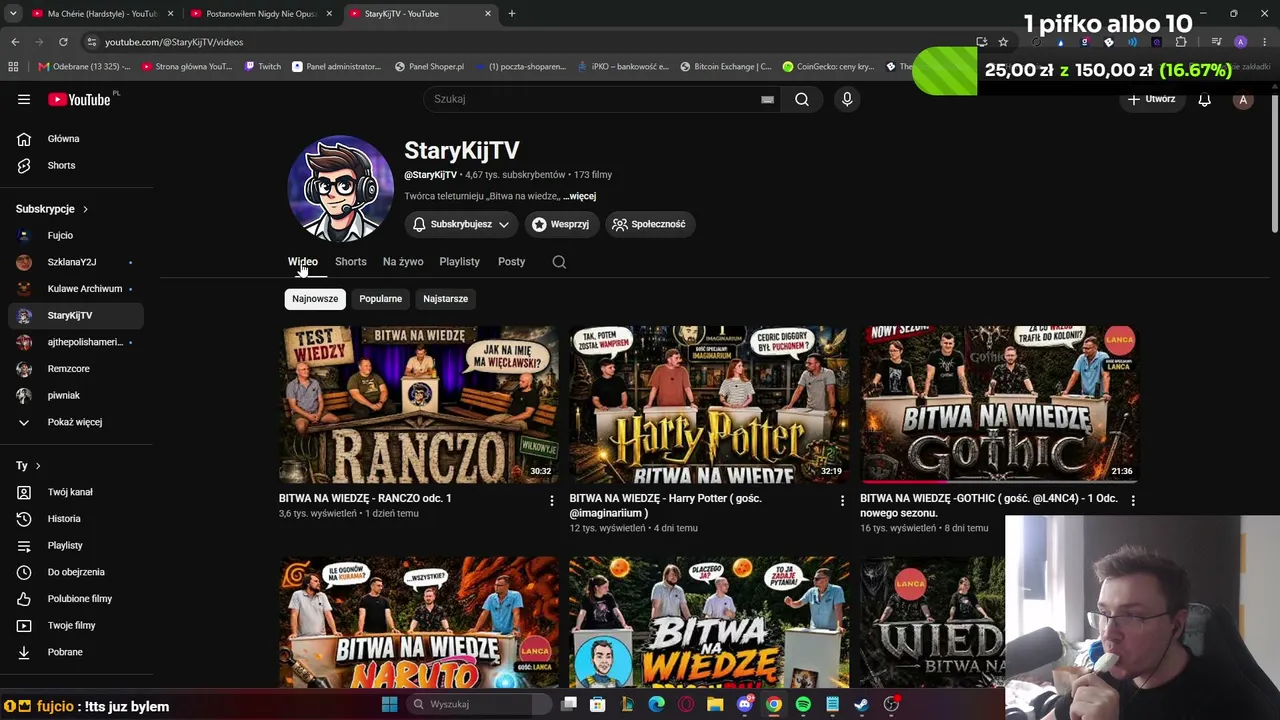Screen dimensions: 1280x720
Task: Click the Społeczność button
Action: click(650, 224)
